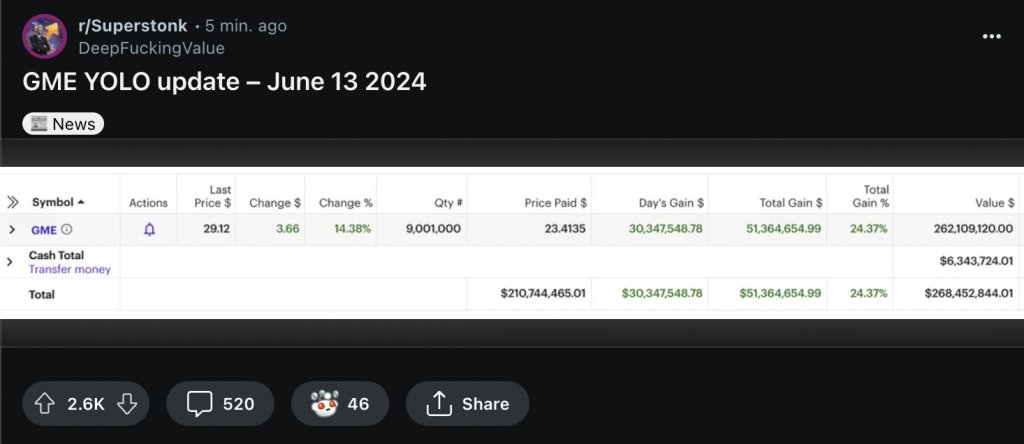Click the r/Superstonk subreddit avatar
Viewport: 1024px width, 444px height.
(x=44, y=36)
